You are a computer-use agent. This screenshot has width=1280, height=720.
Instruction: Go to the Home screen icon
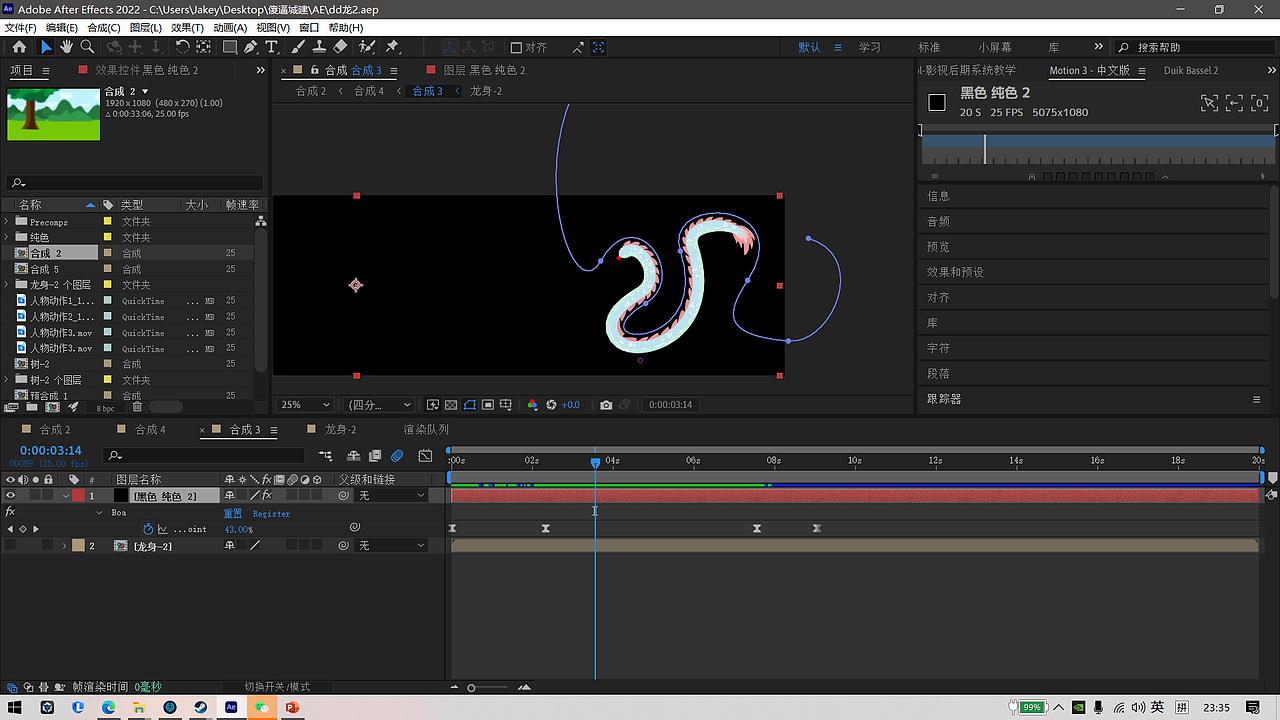(19, 47)
